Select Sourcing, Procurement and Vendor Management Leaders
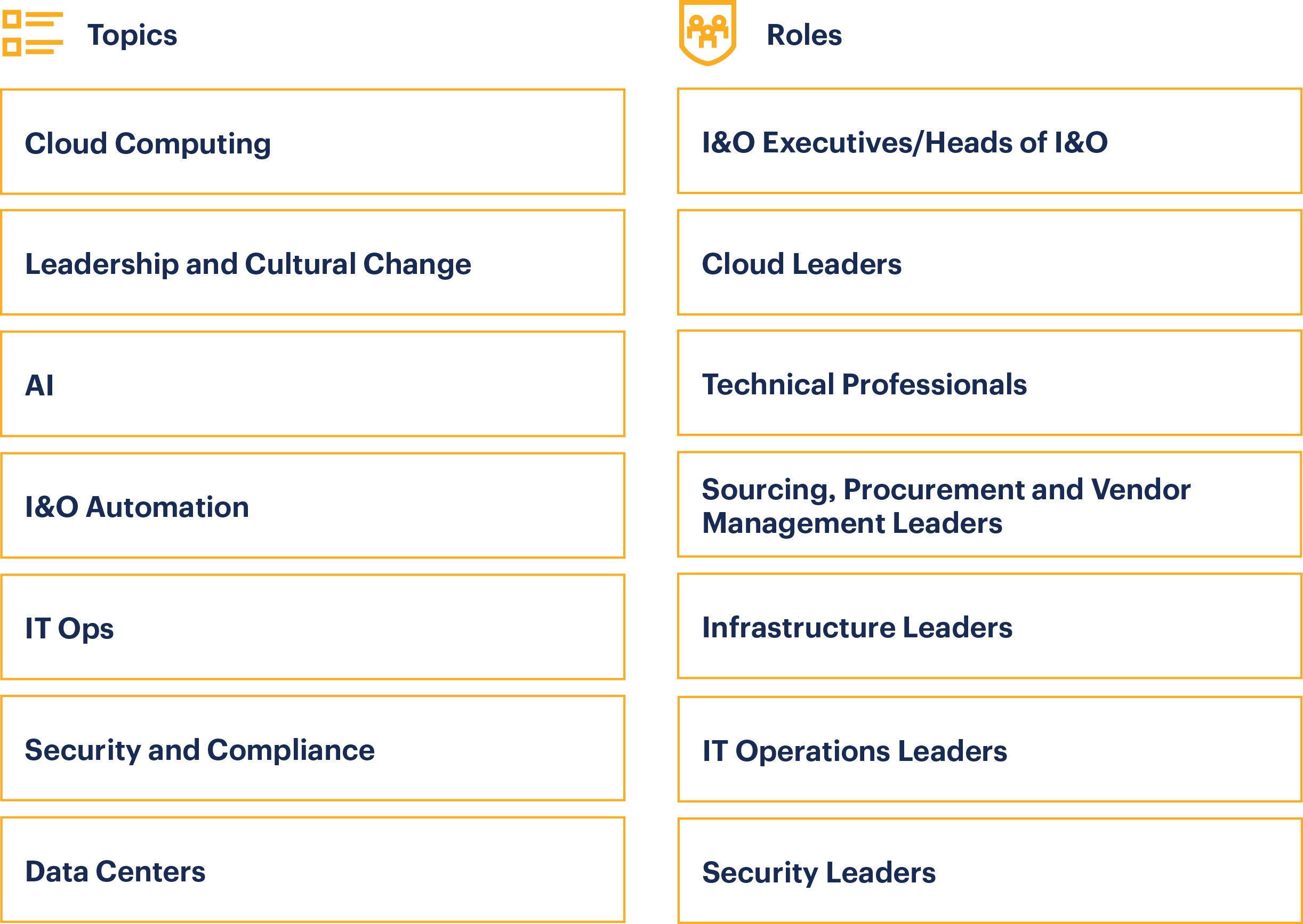This screenshot has height=924, width=1303. coord(990,505)
